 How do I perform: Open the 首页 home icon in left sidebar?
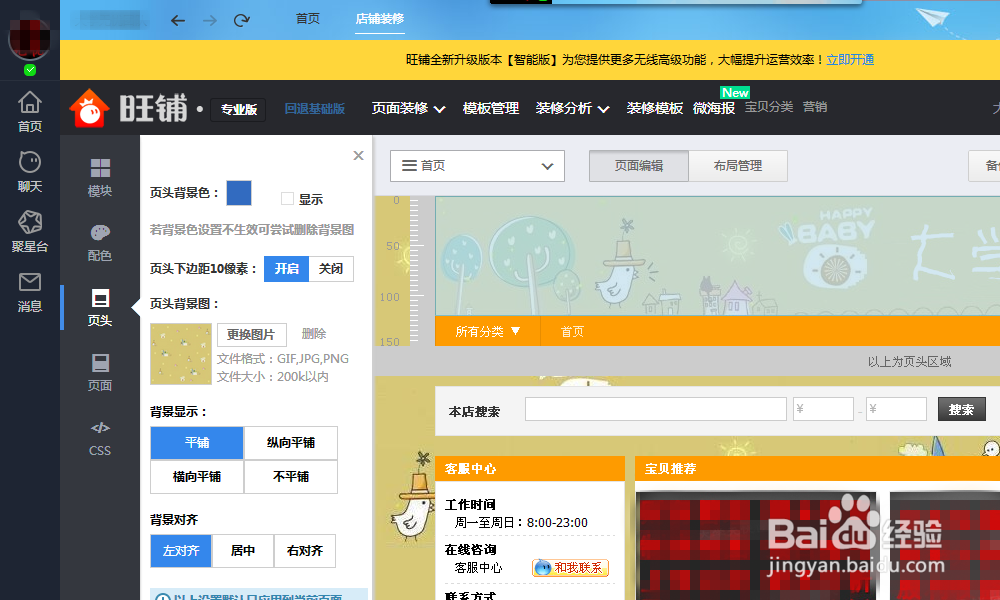tap(29, 112)
